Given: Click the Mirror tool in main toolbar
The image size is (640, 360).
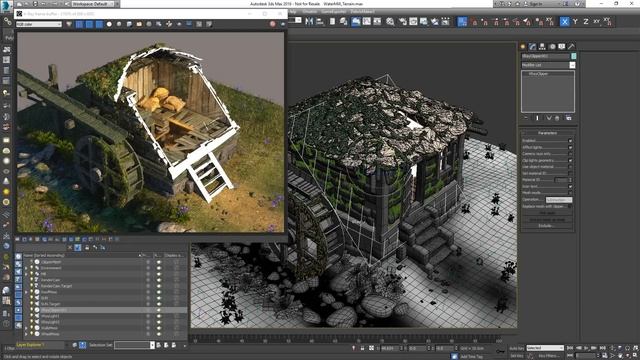Looking at the screenshot, I should point(309,21).
